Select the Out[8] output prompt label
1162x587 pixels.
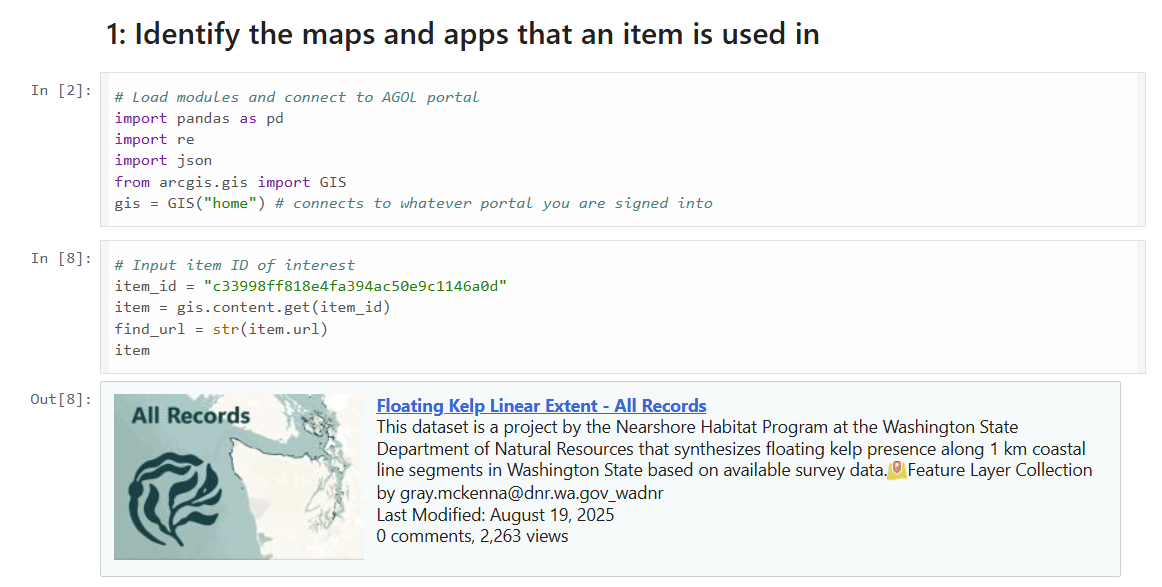click(x=62, y=399)
